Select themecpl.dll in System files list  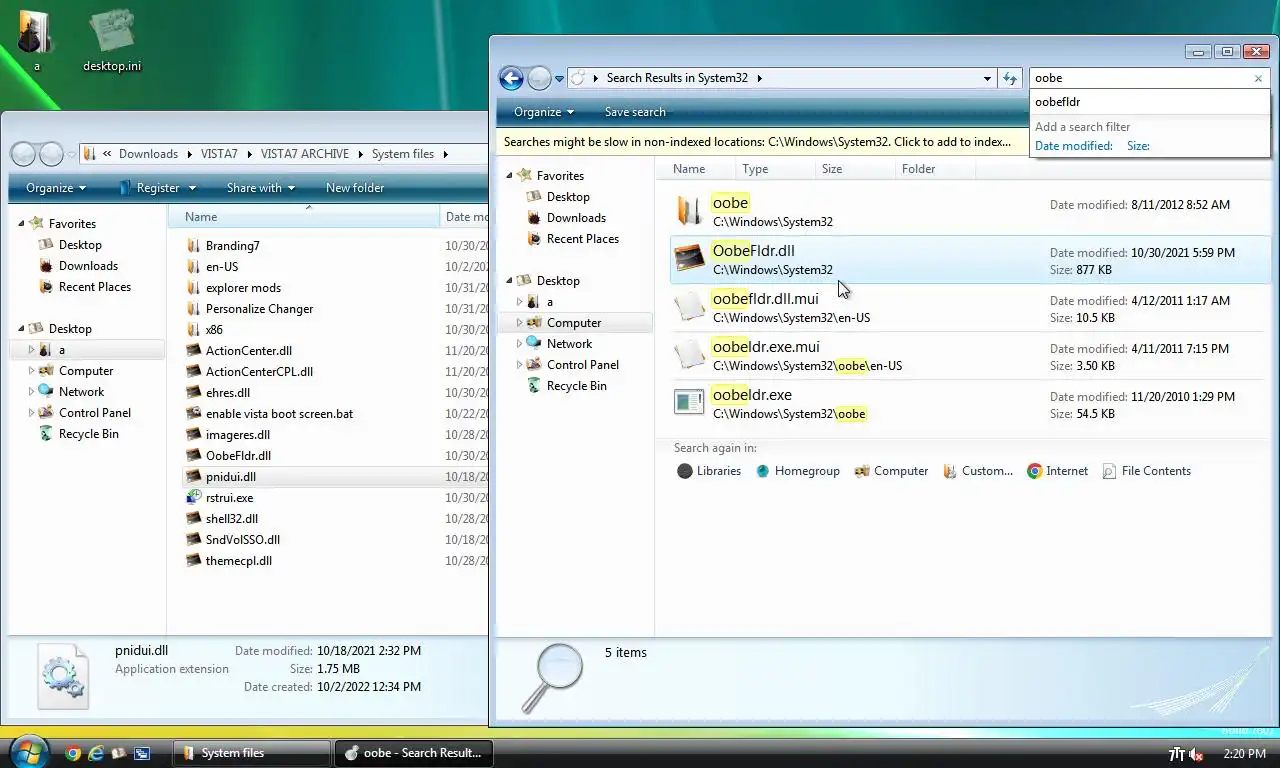[x=238, y=561]
